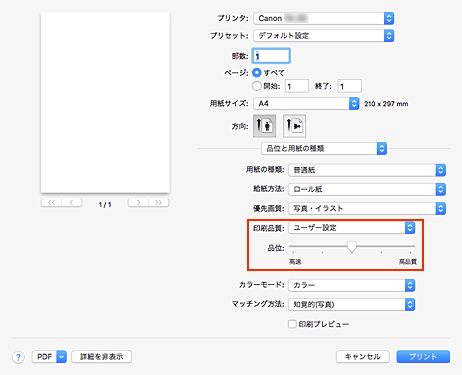Select the 開始 page range radio button

(257, 86)
